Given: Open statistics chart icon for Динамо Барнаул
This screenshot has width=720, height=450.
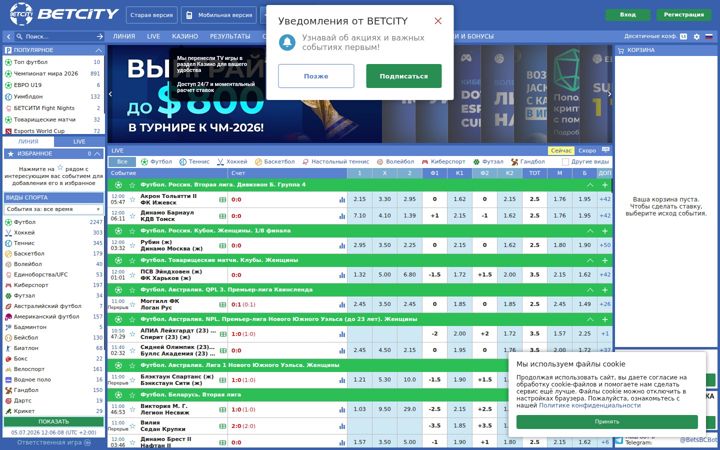Looking at the screenshot, I should tap(342, 216).
